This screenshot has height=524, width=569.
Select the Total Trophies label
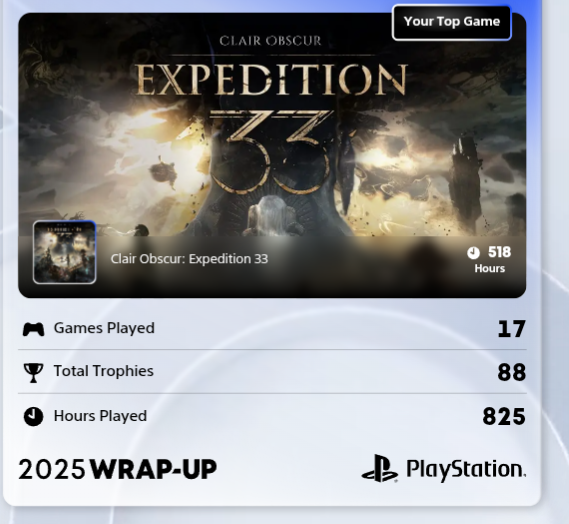(104, 371)
